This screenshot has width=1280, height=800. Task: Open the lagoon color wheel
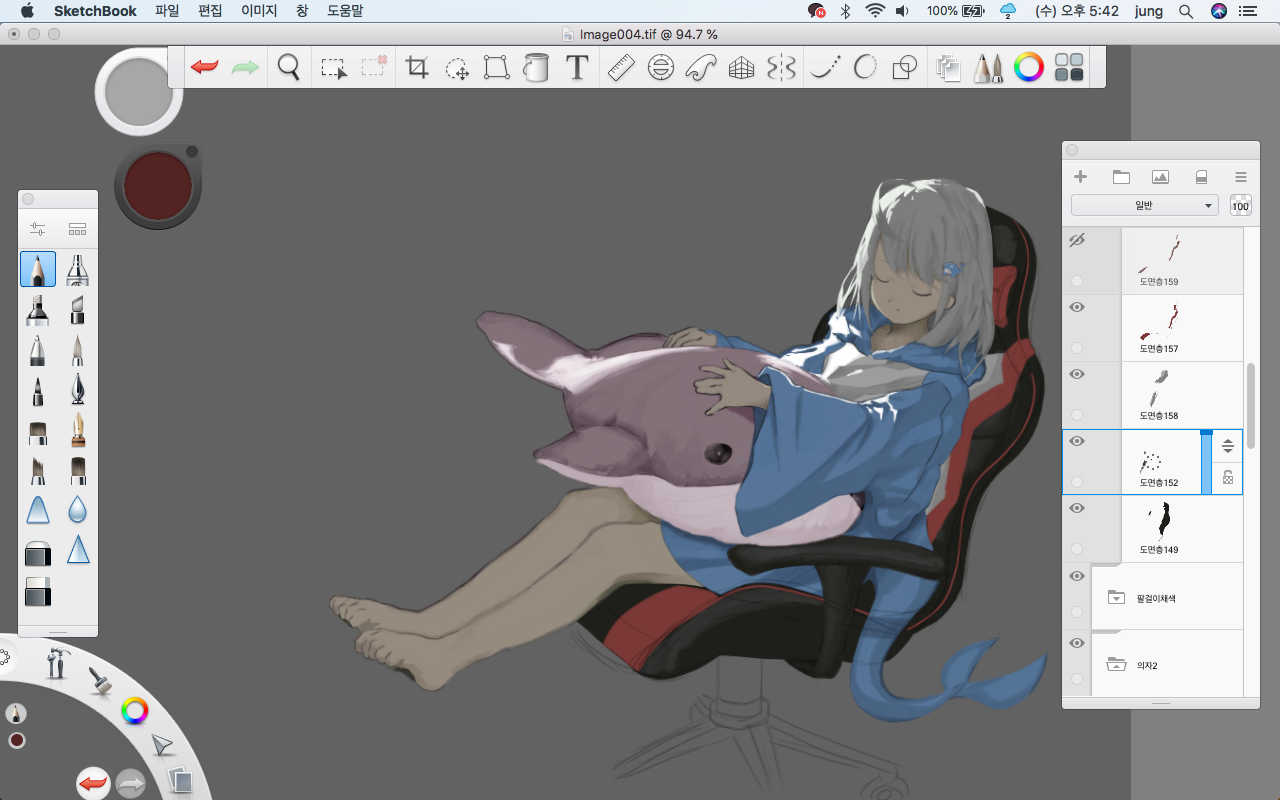coord(134,711)
